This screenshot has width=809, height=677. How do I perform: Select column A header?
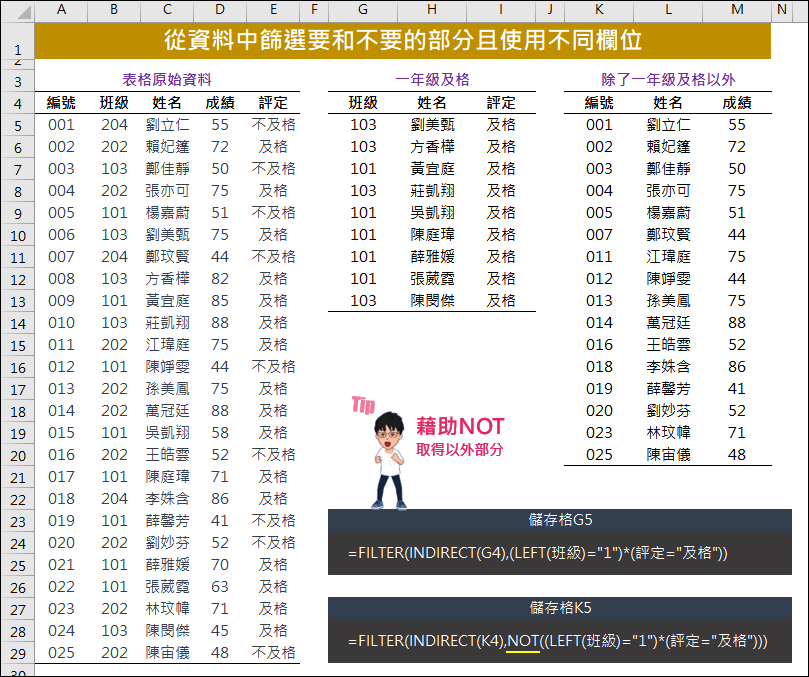[61, 10]
